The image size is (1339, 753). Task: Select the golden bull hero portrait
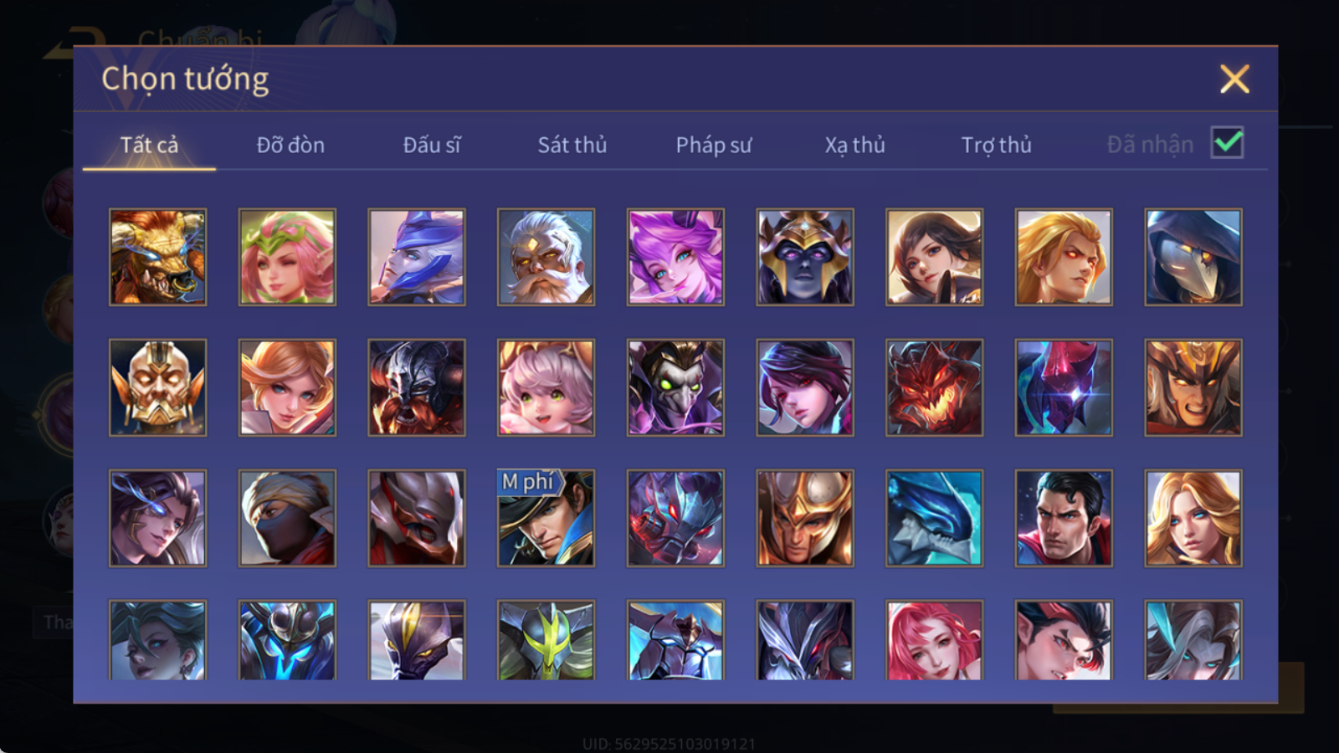point(158,257)
